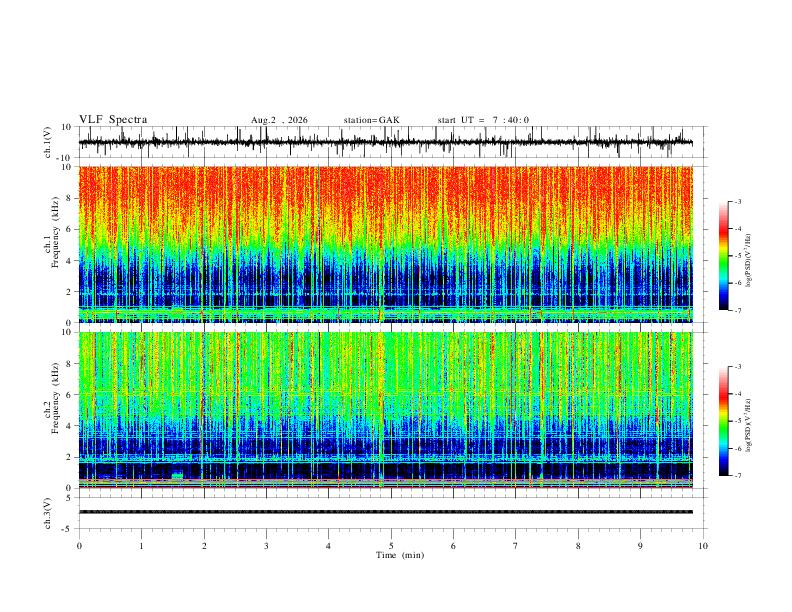Click the ch.1 voltage waveform trace
The height and width of the screenshot is (612, 792).
[385, 142]
